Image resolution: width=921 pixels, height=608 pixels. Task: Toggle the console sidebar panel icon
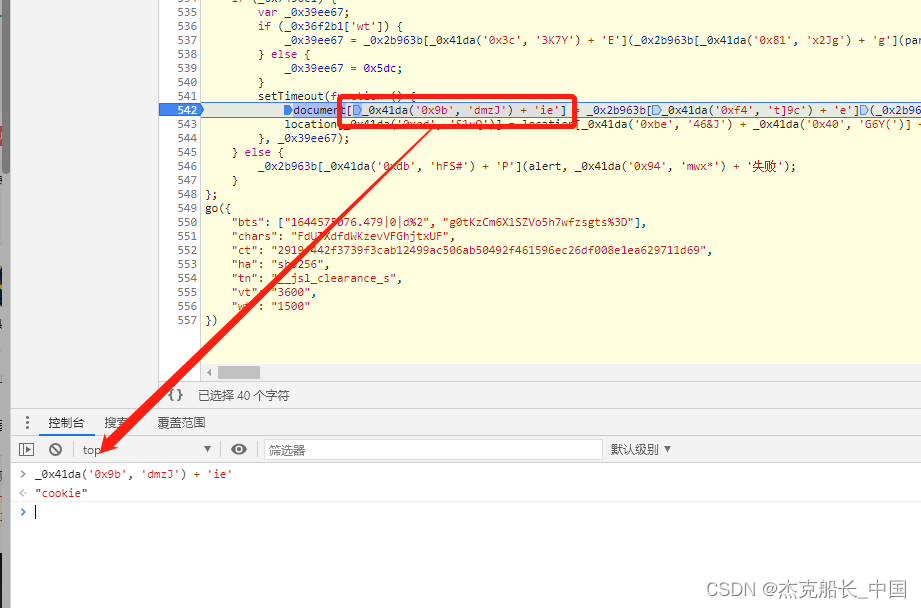coord(26,450)
